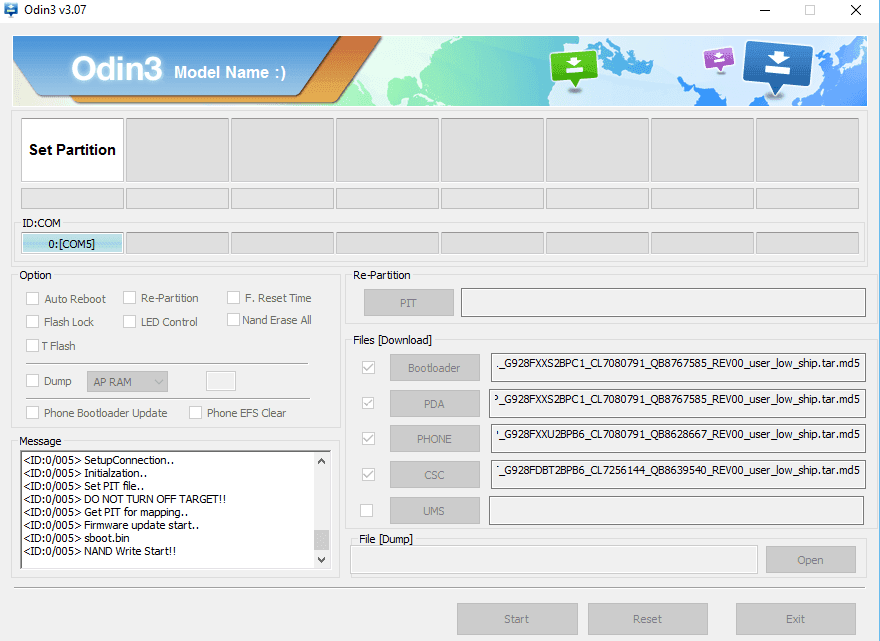Click the large blue download bubble icon

click(777, 67)
